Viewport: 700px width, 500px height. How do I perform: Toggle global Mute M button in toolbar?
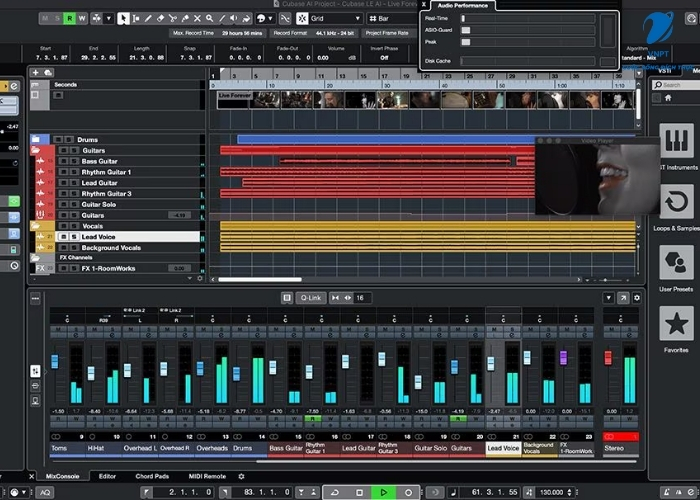tap(45, 18)
